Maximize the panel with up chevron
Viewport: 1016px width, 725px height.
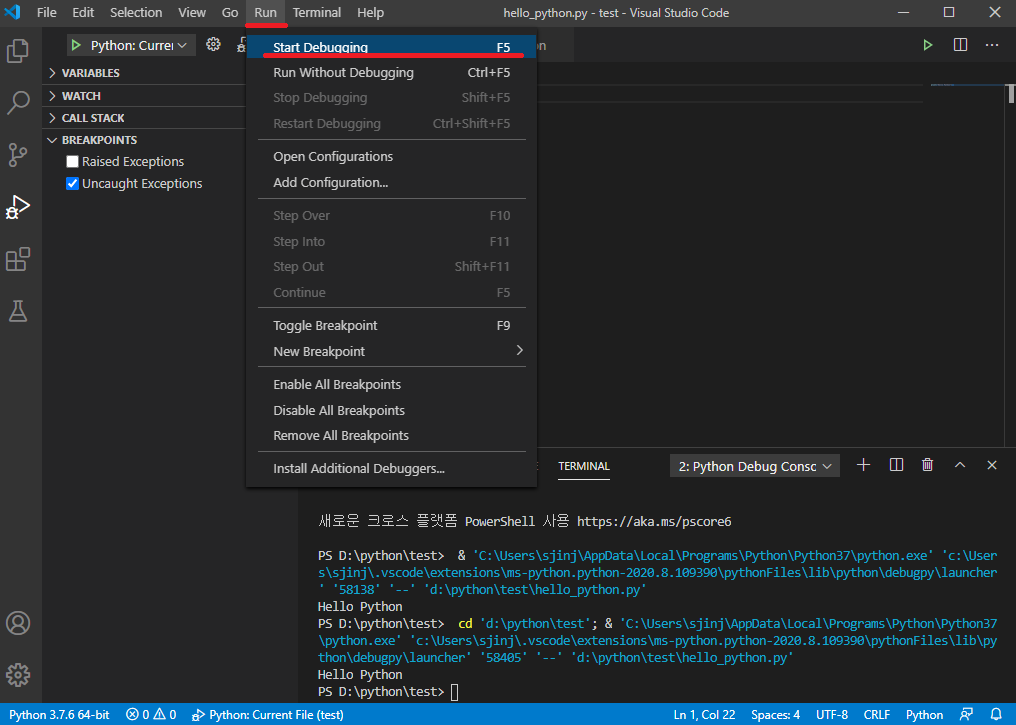point(960,465)
